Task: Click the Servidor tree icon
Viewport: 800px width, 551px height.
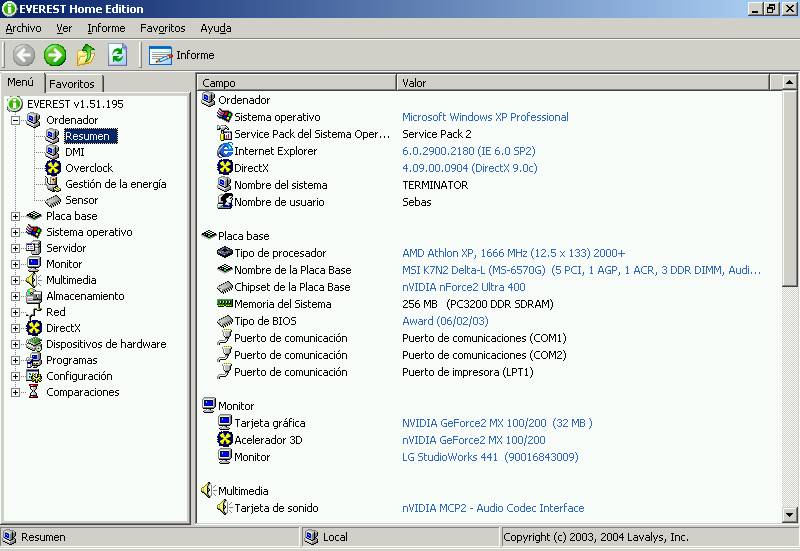Action: pyautogui.click(x=34, y=248)
